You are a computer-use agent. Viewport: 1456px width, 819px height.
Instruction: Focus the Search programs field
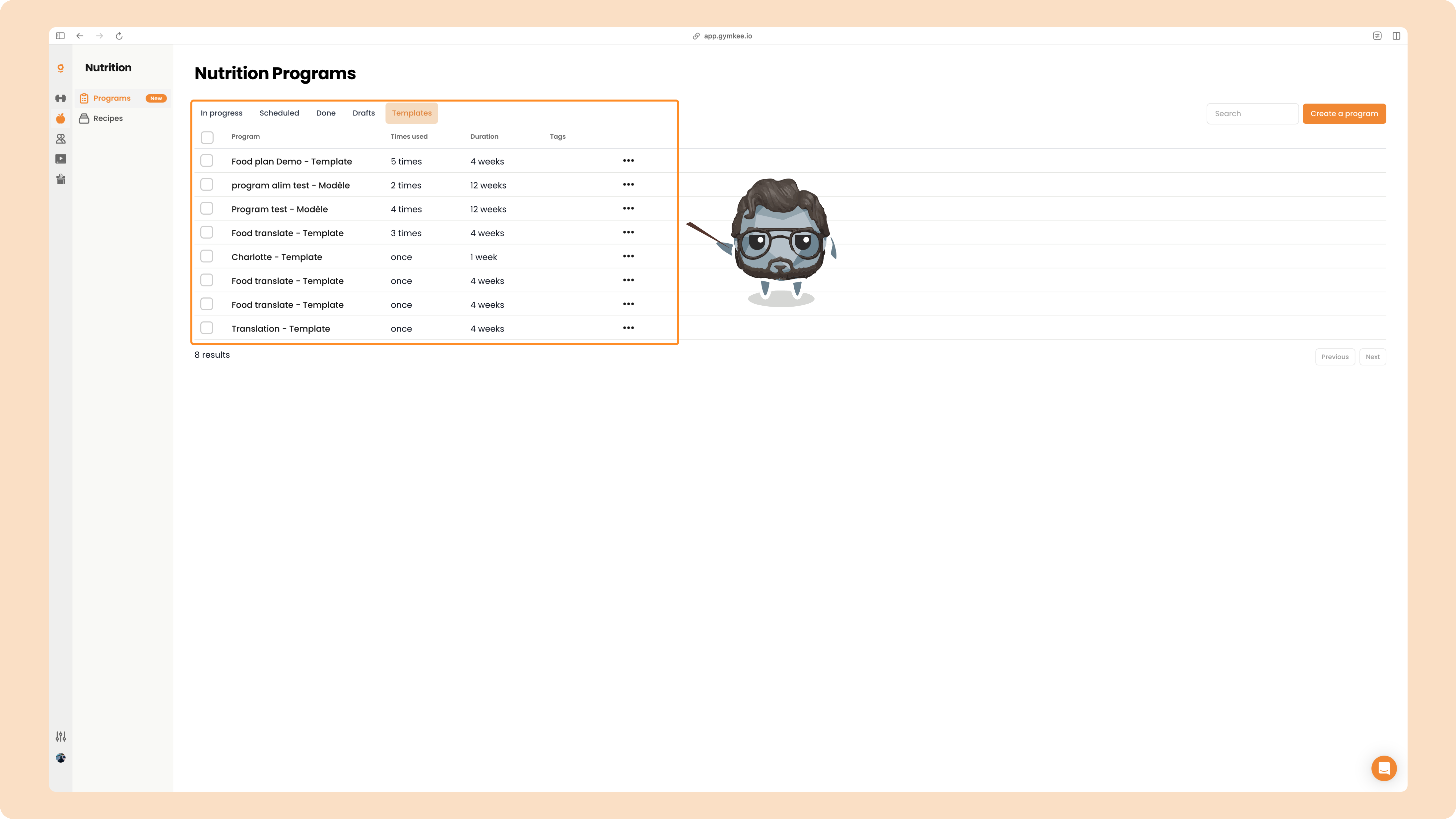click(1252, 114)
